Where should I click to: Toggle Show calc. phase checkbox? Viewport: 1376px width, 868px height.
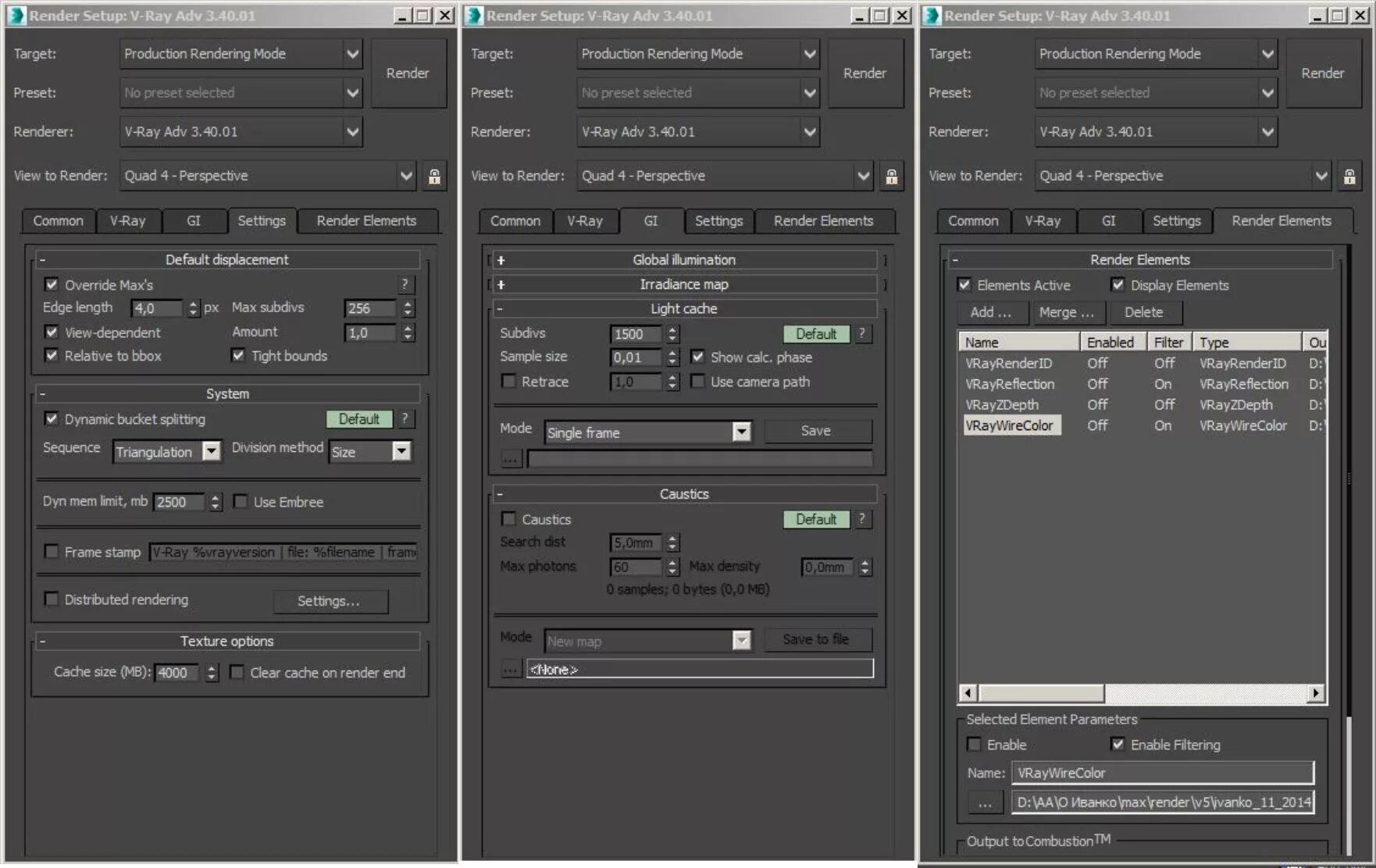click(697, 358)
